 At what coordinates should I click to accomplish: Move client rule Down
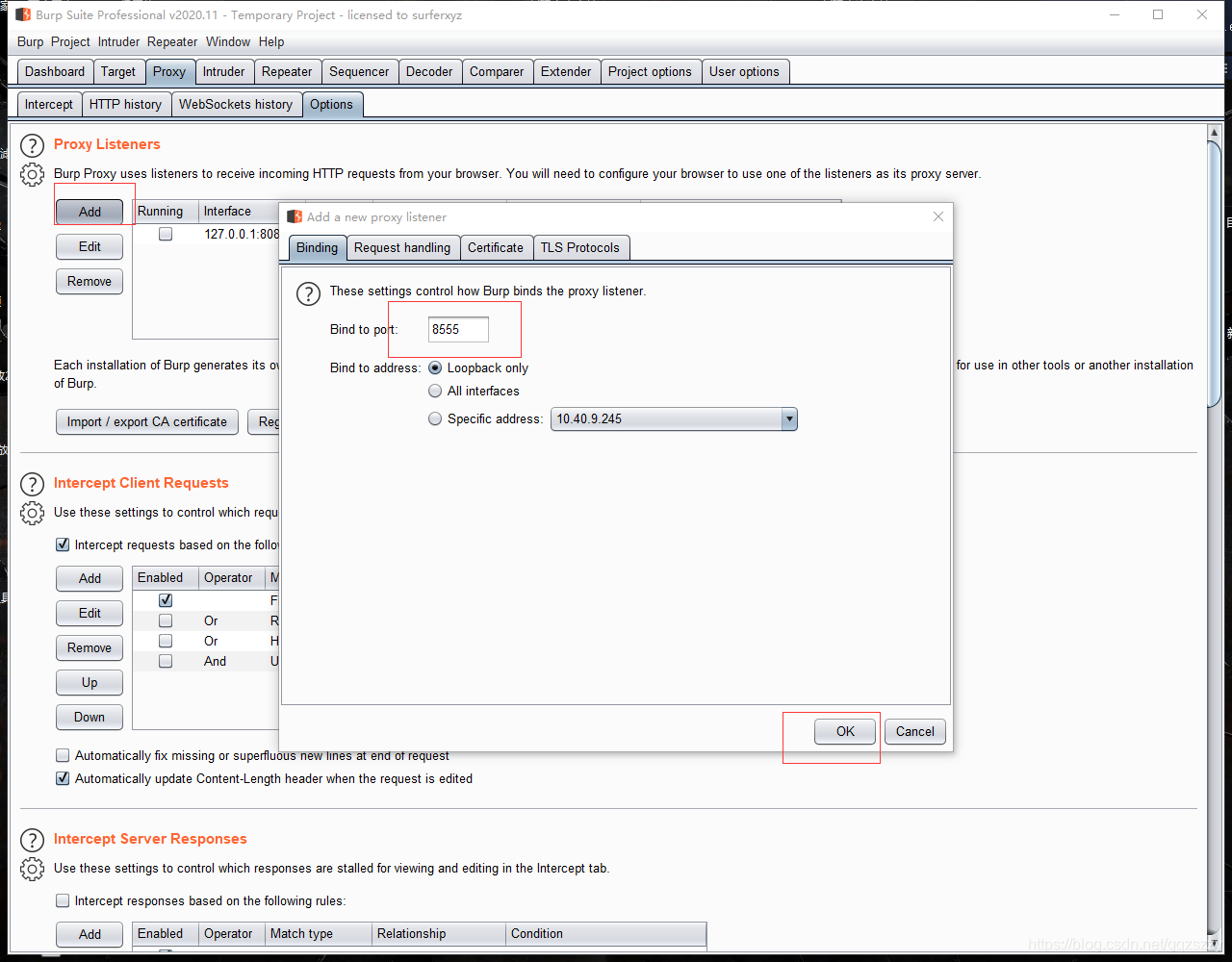coord(90,717)
